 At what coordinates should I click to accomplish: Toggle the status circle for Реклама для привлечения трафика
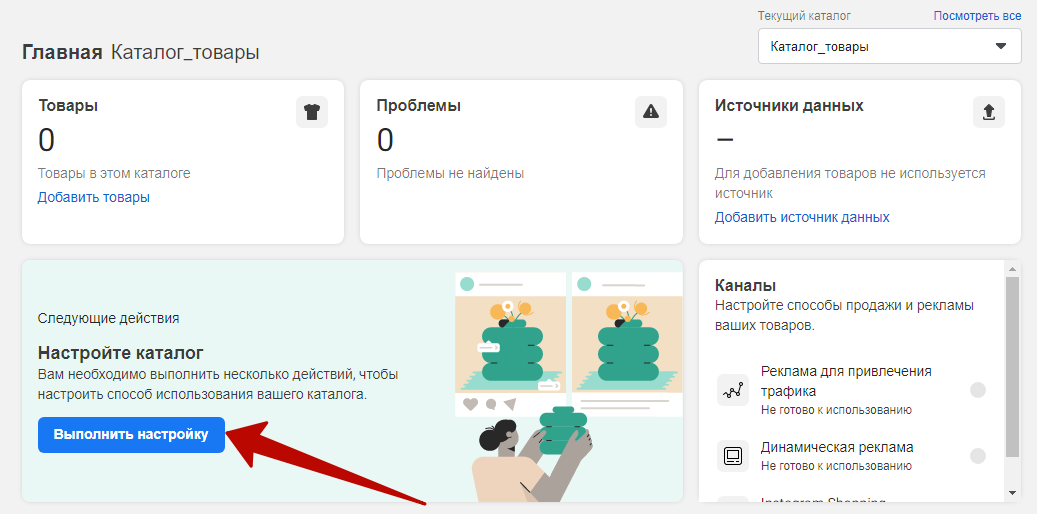(978, 390)
